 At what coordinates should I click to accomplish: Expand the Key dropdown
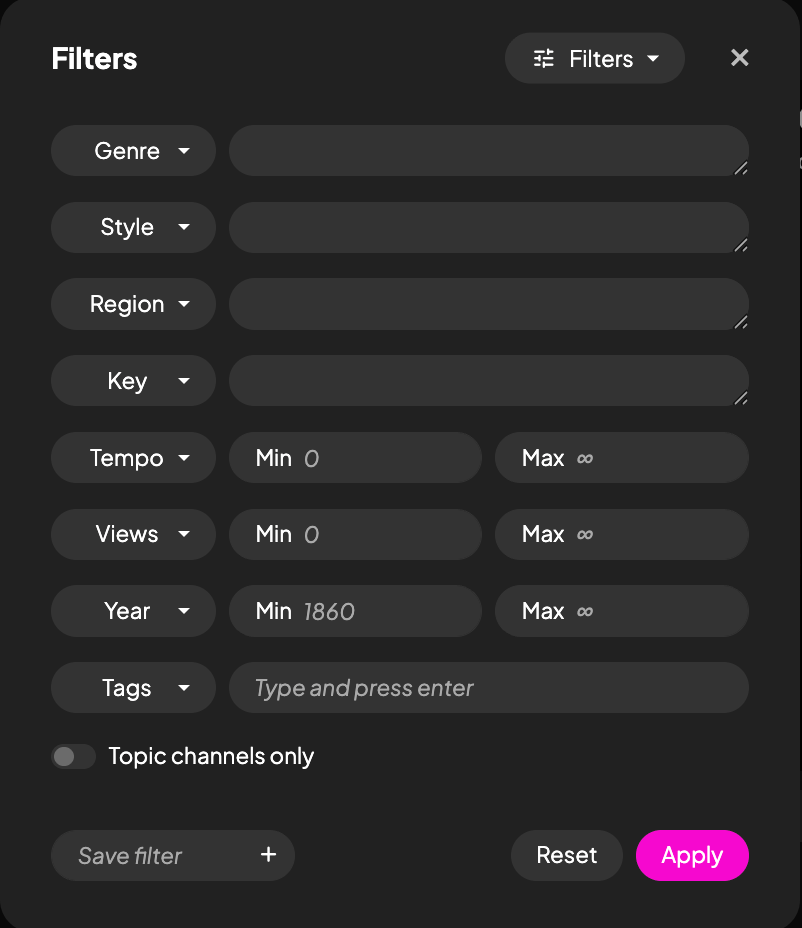(x=133, y=381)
